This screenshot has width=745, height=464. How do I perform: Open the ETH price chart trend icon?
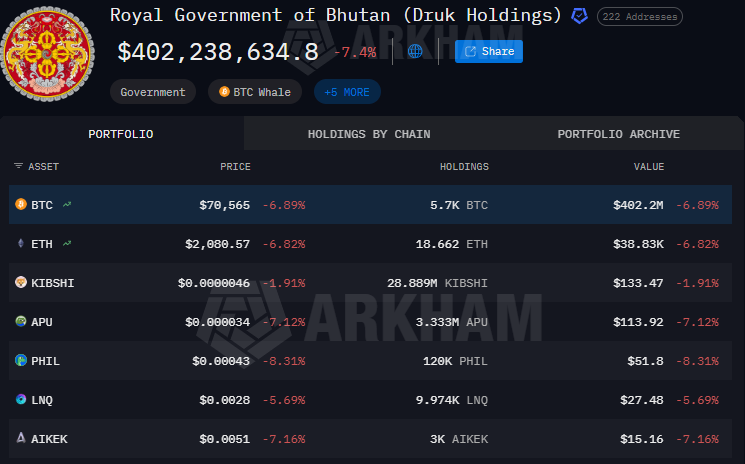tap(67, 244)
